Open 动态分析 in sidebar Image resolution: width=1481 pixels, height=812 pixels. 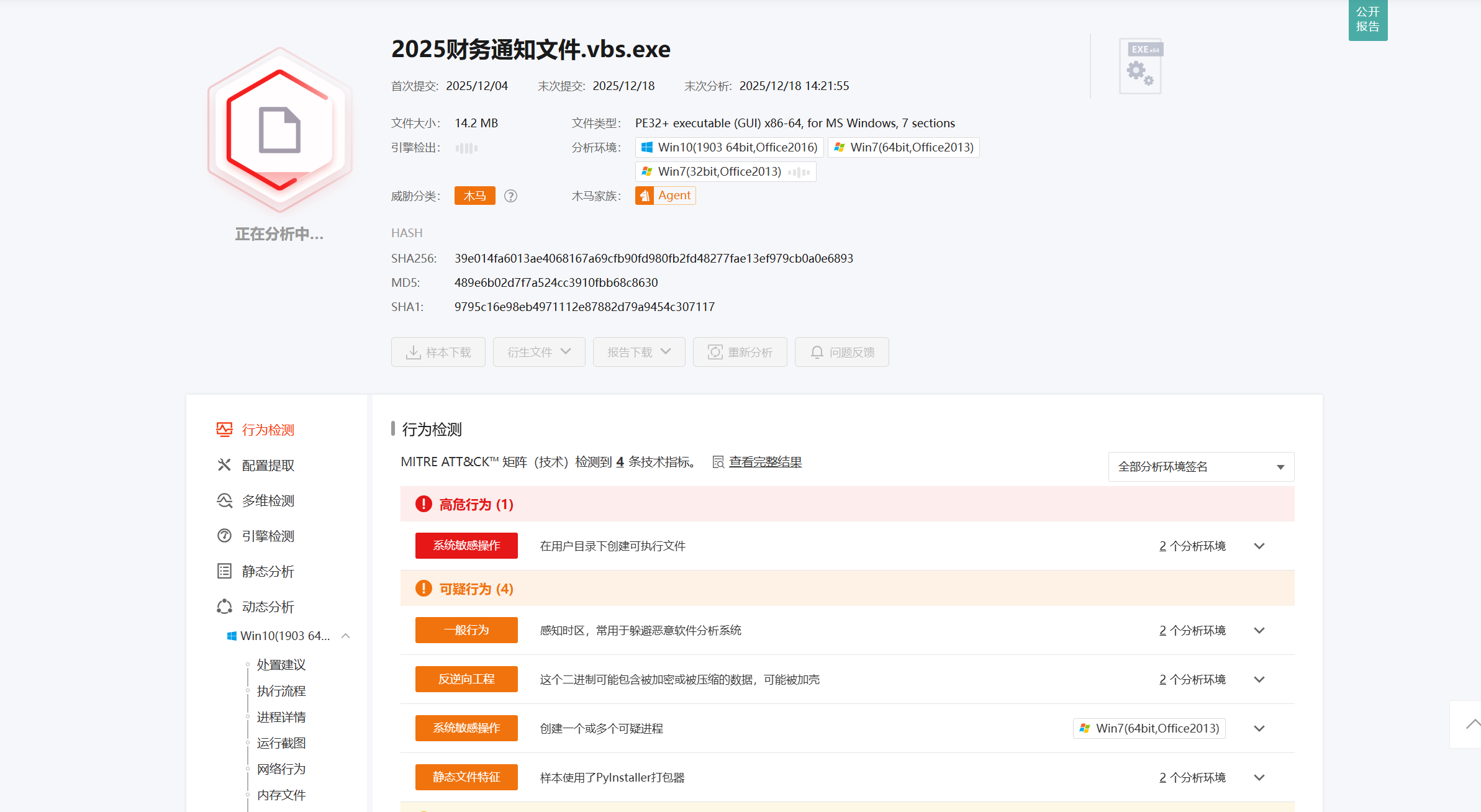[x=268, y=607]
